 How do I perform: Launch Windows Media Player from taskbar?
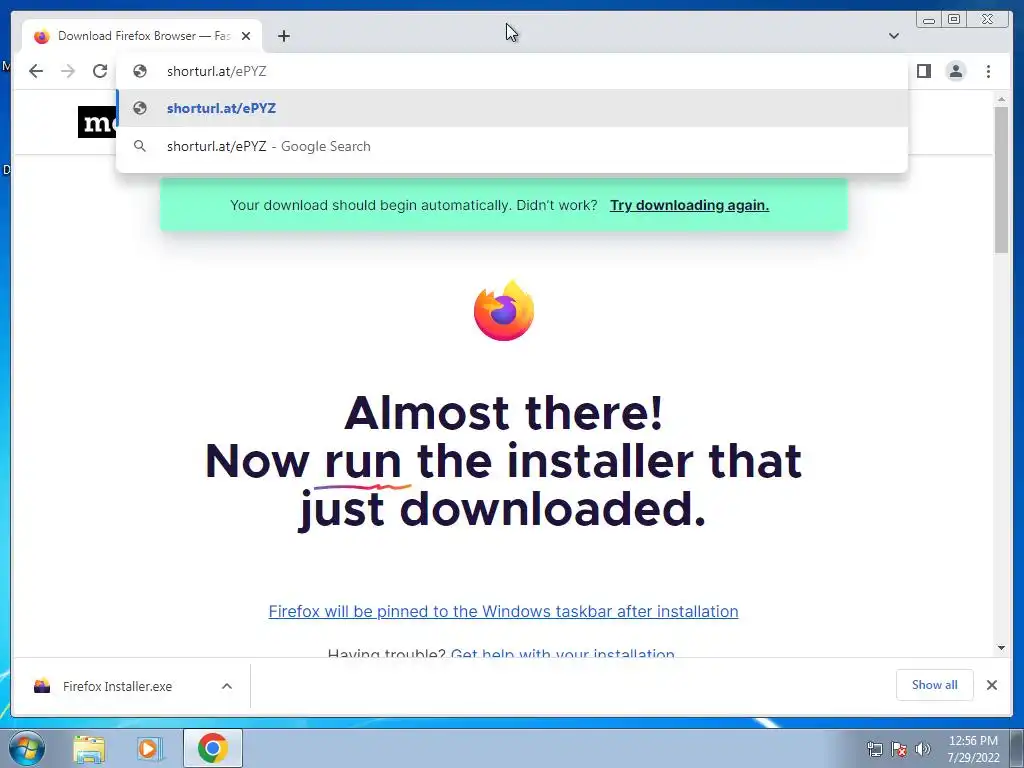pos(150,748)
